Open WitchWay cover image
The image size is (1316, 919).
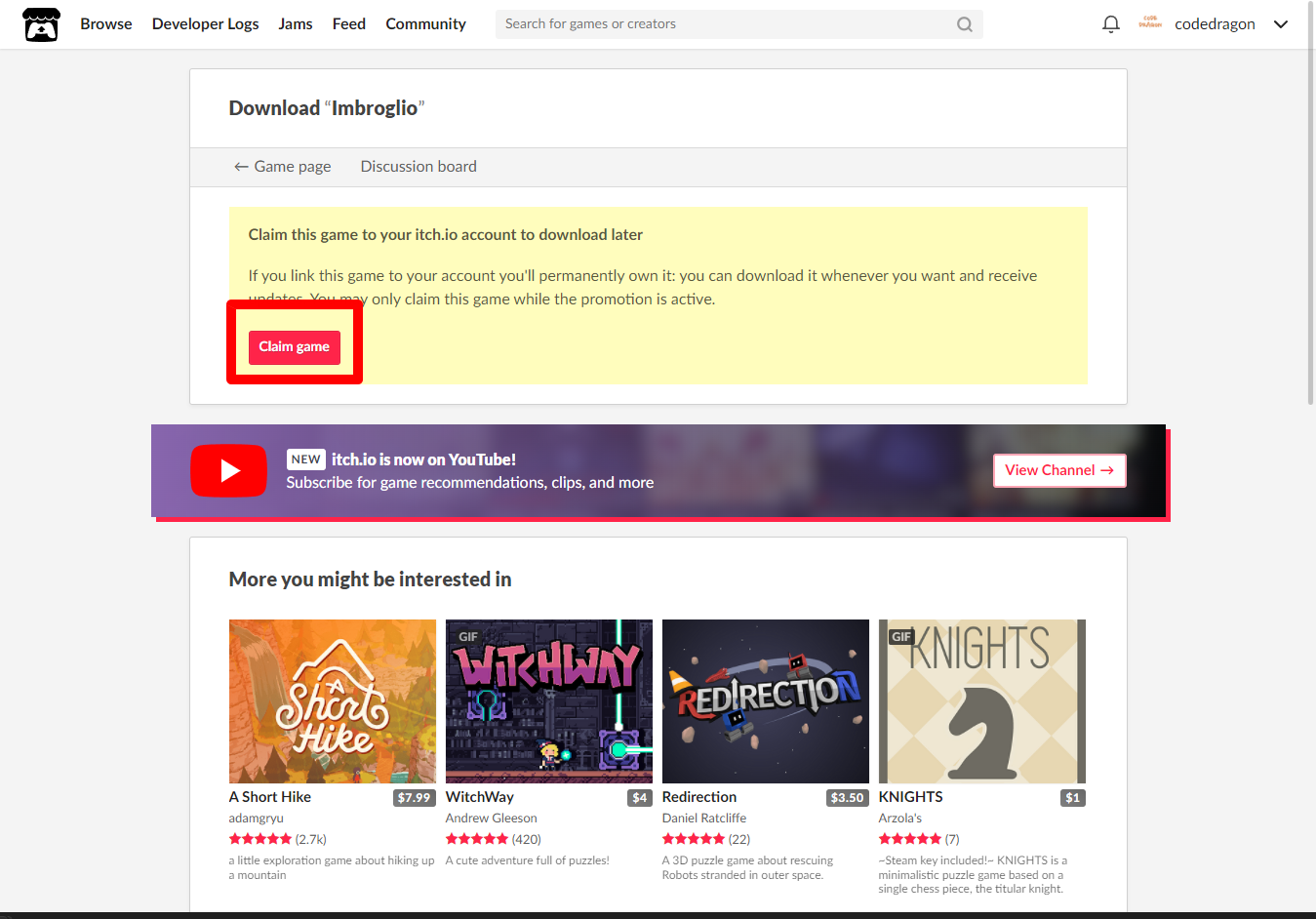tap(549, 701)
